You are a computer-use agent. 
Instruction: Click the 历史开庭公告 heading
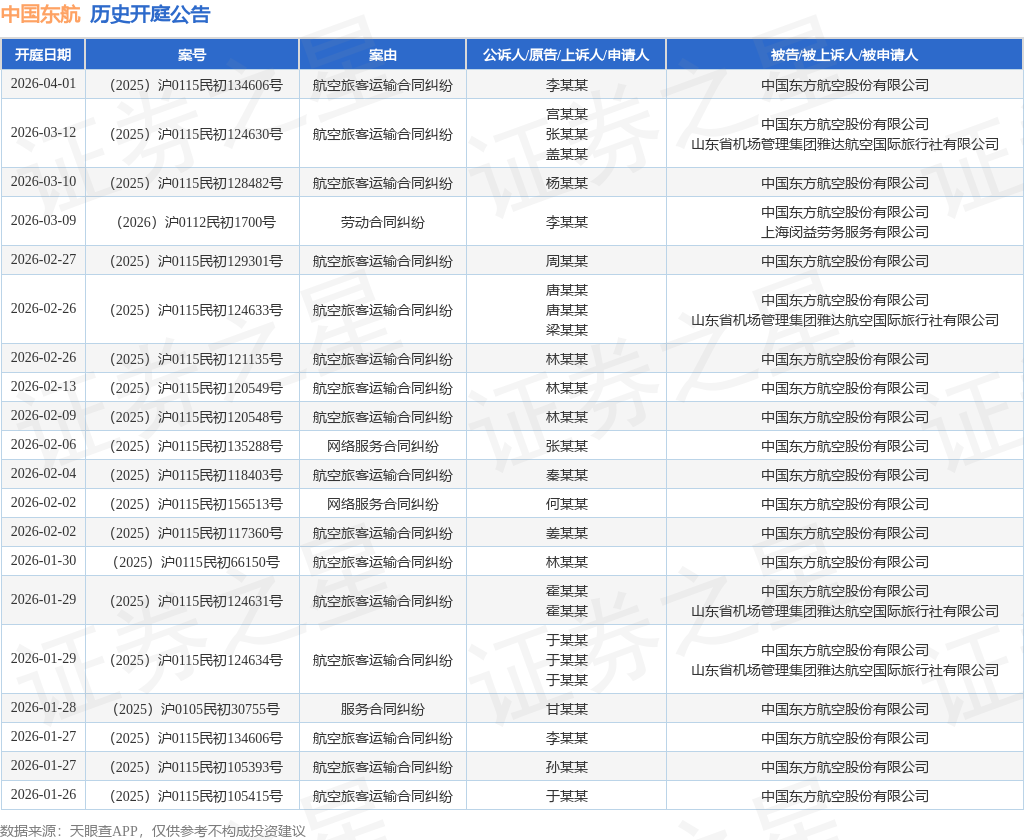pyautogui.click(x=150, y=14)
